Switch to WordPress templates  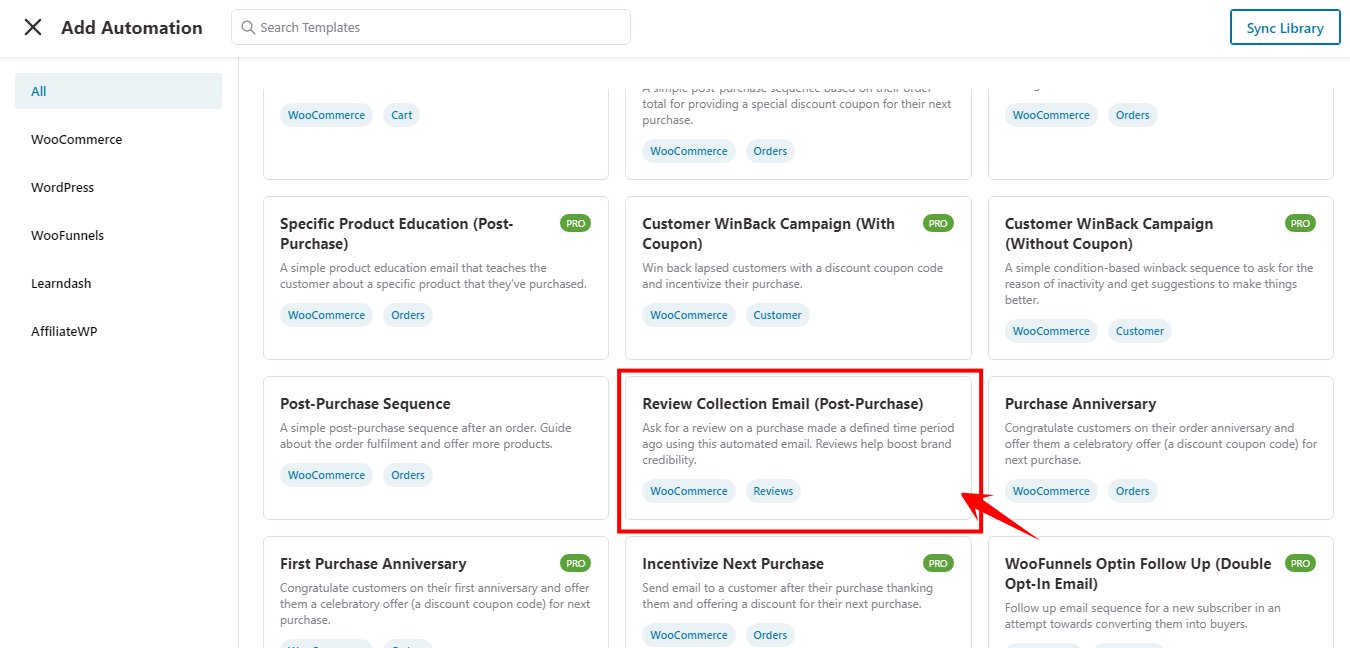(62, 187)
